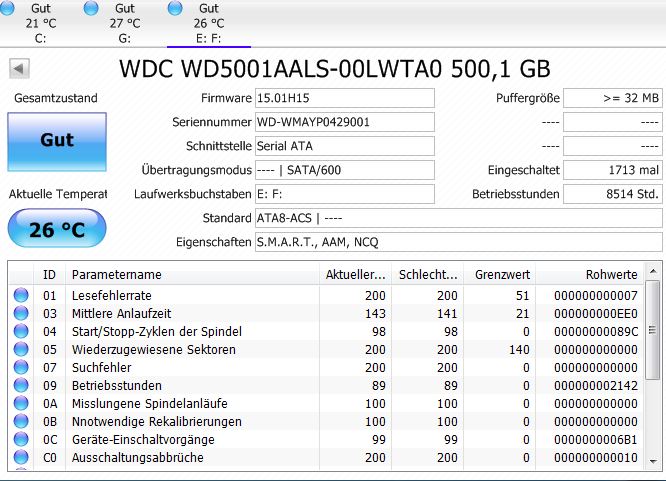Click the Betriebsstunden value 8514 Std.

(x=612, y=194)
